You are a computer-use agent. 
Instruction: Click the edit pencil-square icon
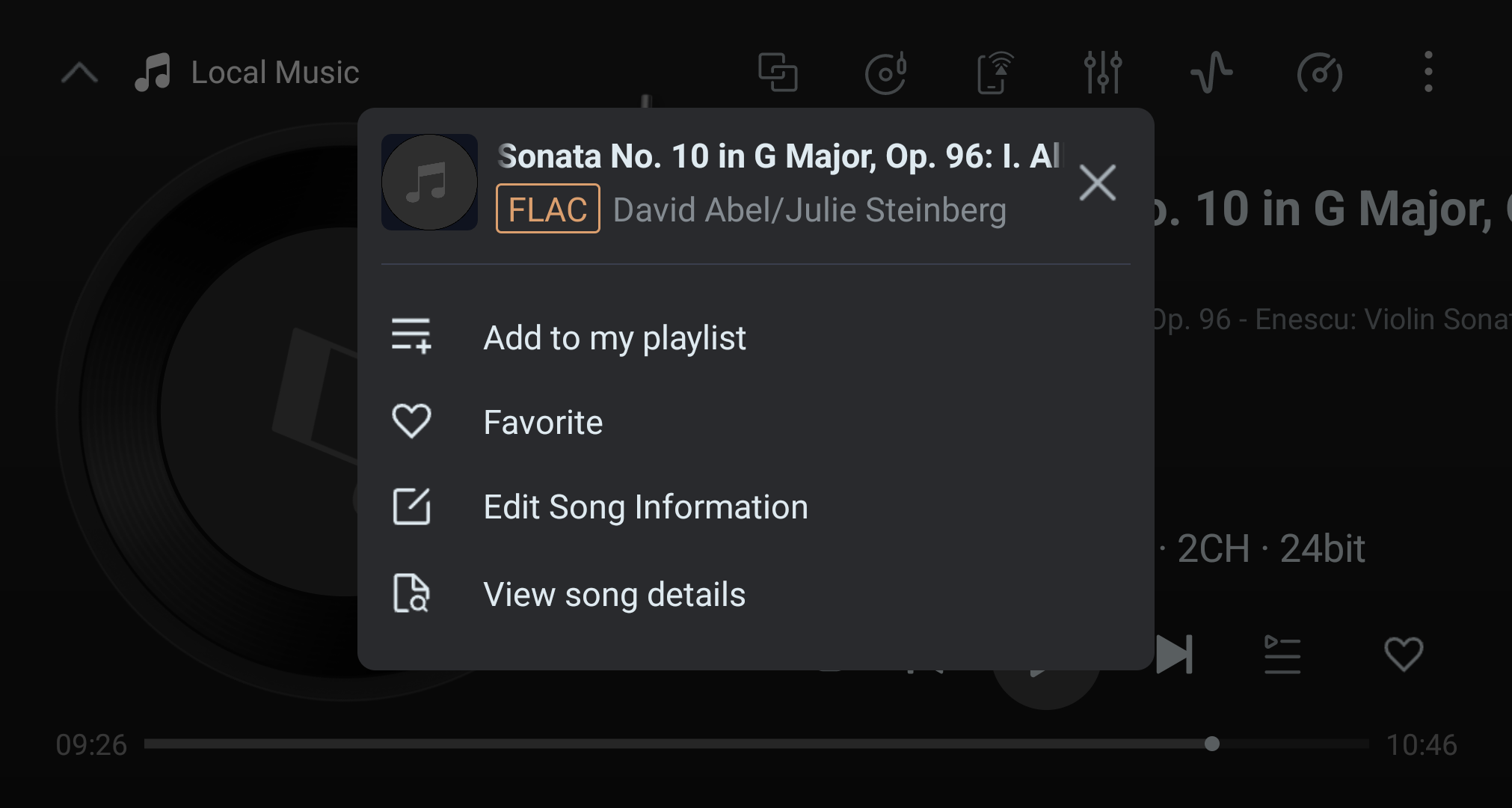pyautogui.click(x=411, y=506)
